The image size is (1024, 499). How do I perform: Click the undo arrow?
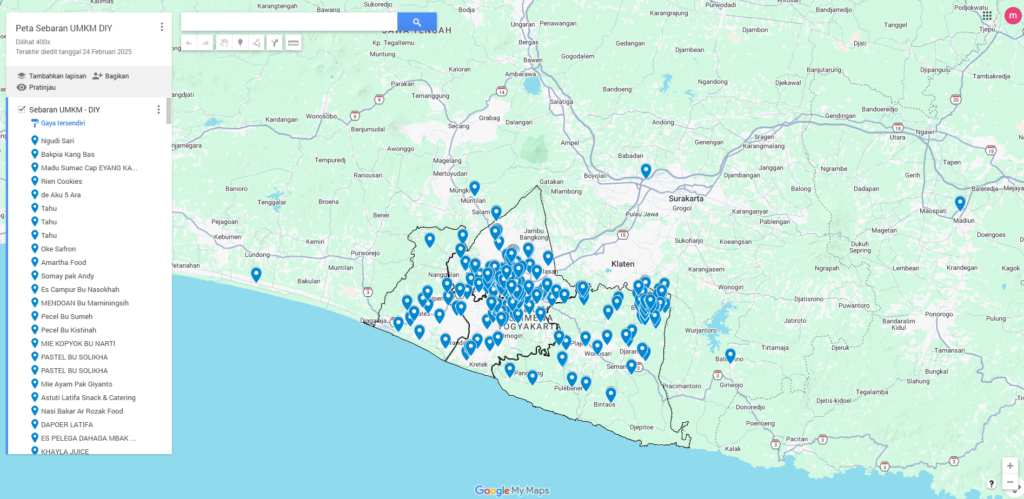189,43
